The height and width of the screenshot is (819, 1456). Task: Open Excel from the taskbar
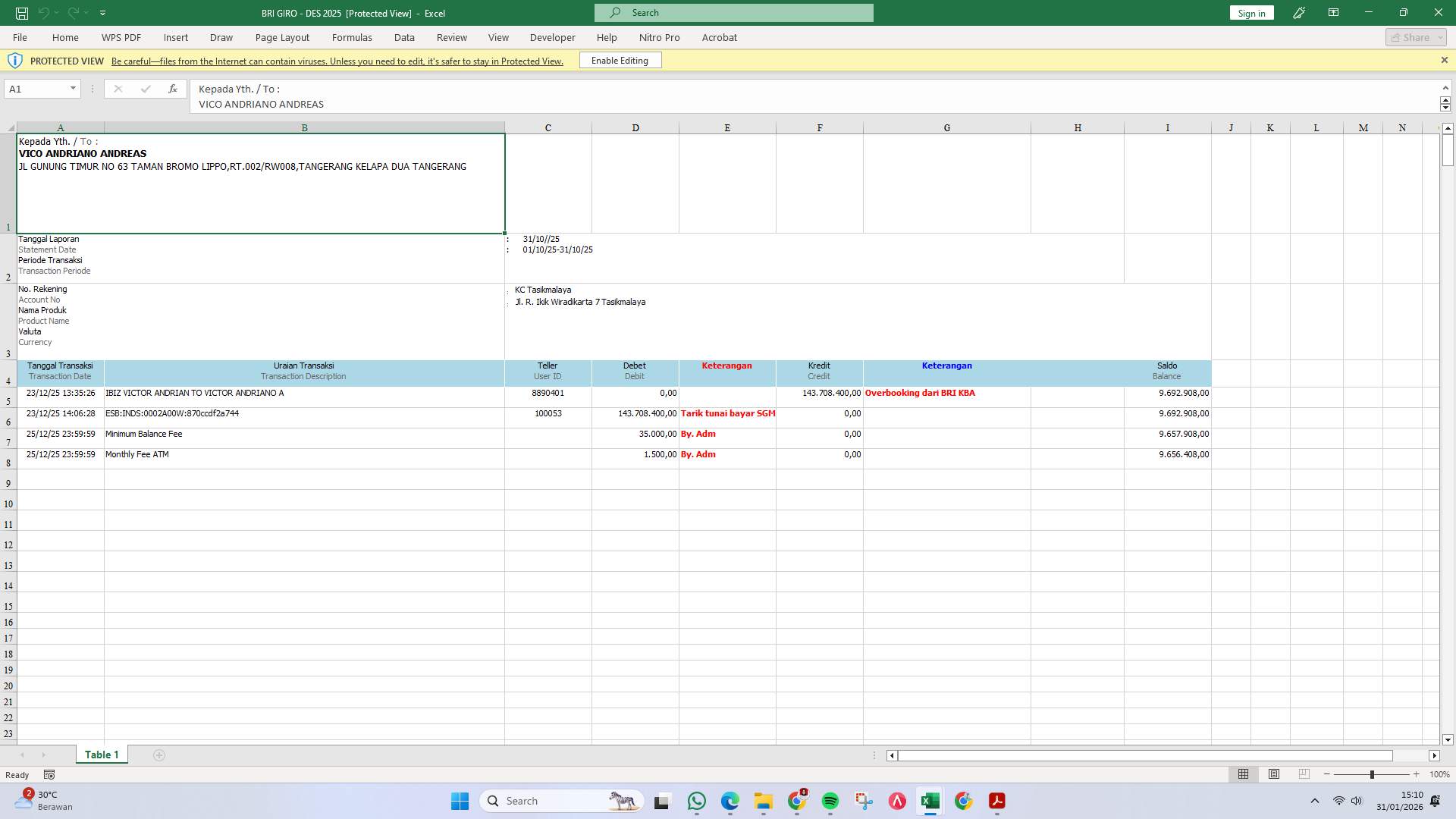(930, 801)
